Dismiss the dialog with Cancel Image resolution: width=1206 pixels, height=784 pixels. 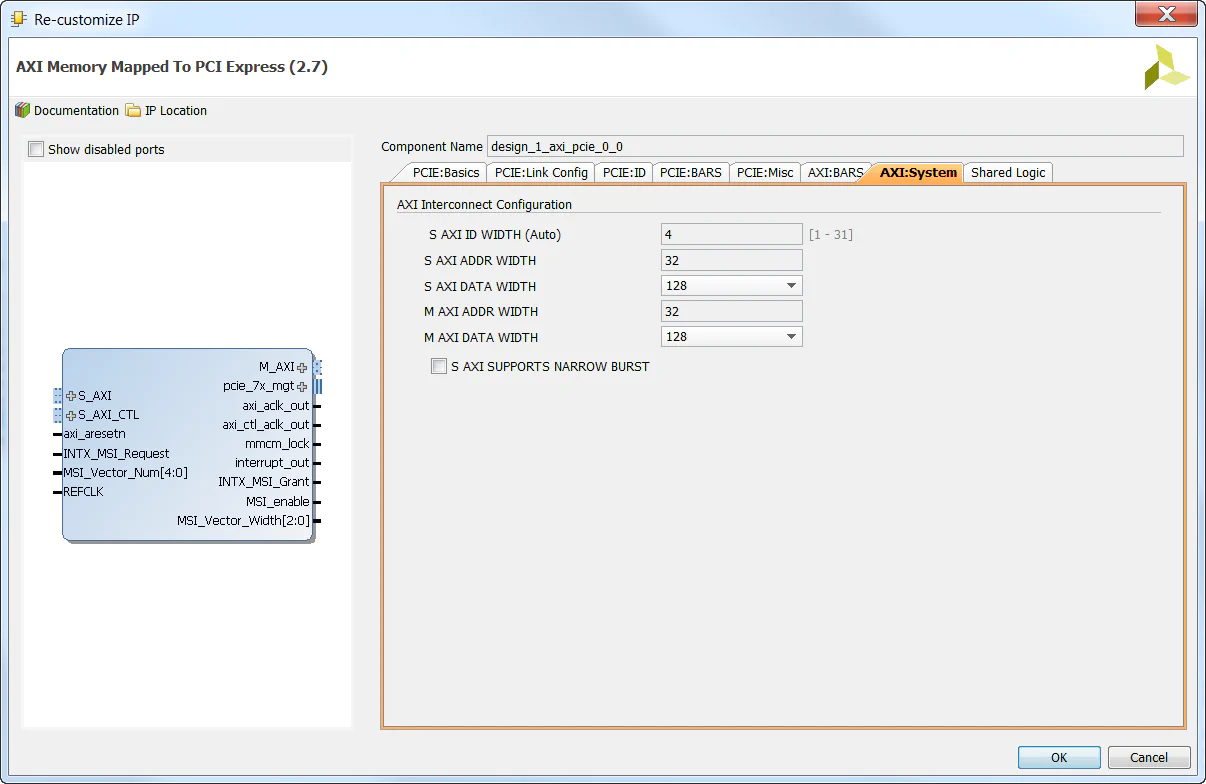pos(1148,757)
